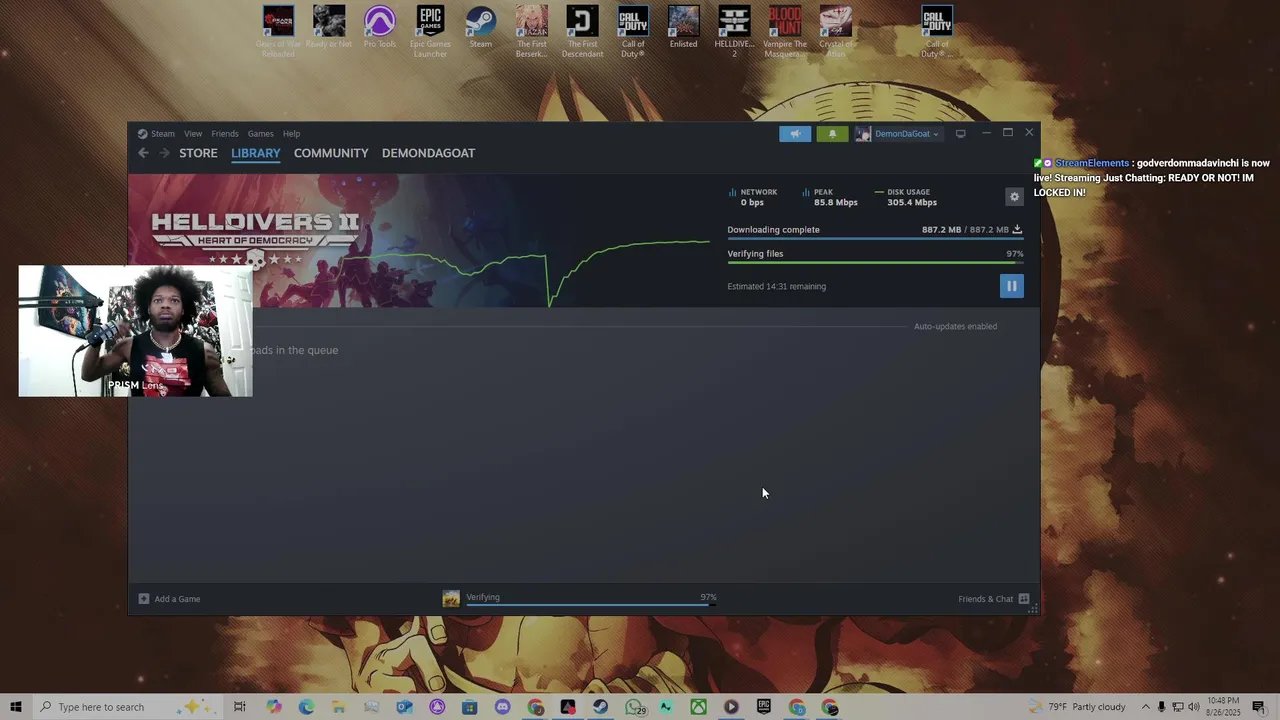Open Steam notifications bell
Image resolution: width=1280 pixels, height=720 pixels.
(832, 134)
